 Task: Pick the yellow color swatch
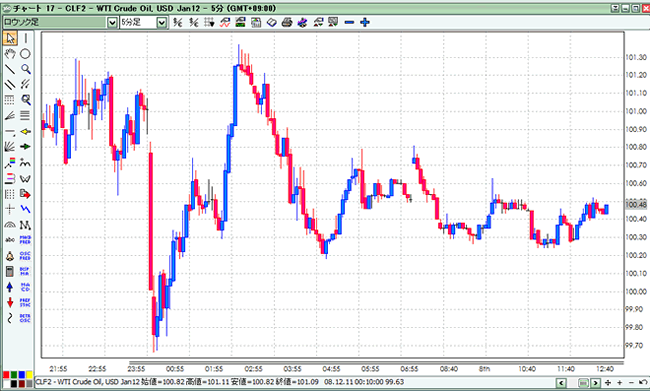[29, 375]
